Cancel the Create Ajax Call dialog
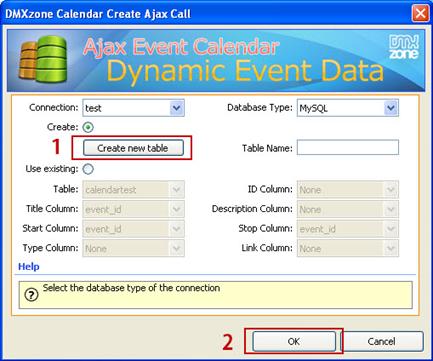 (x=381, y=341)
